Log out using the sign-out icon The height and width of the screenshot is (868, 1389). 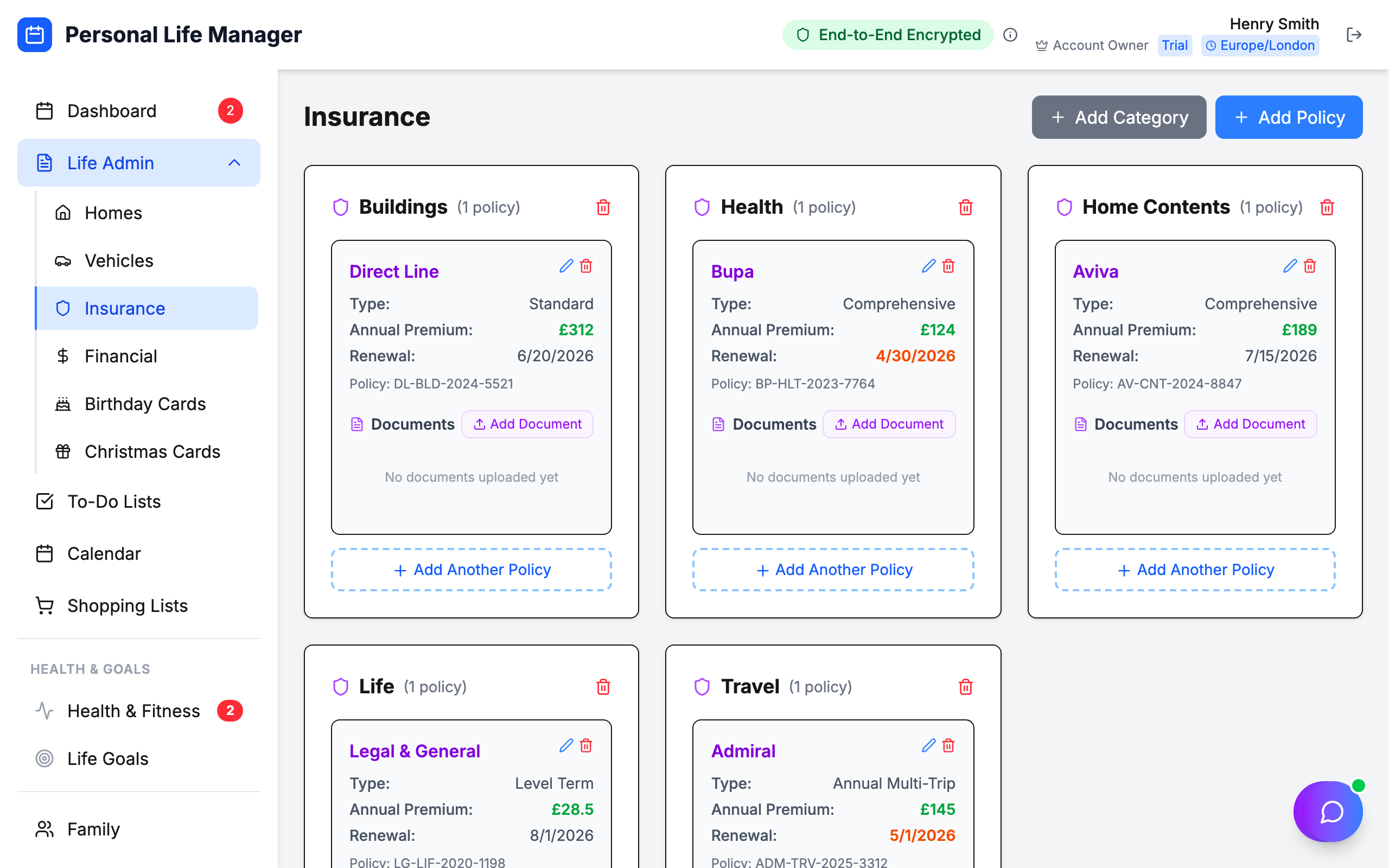point(1354,34)
